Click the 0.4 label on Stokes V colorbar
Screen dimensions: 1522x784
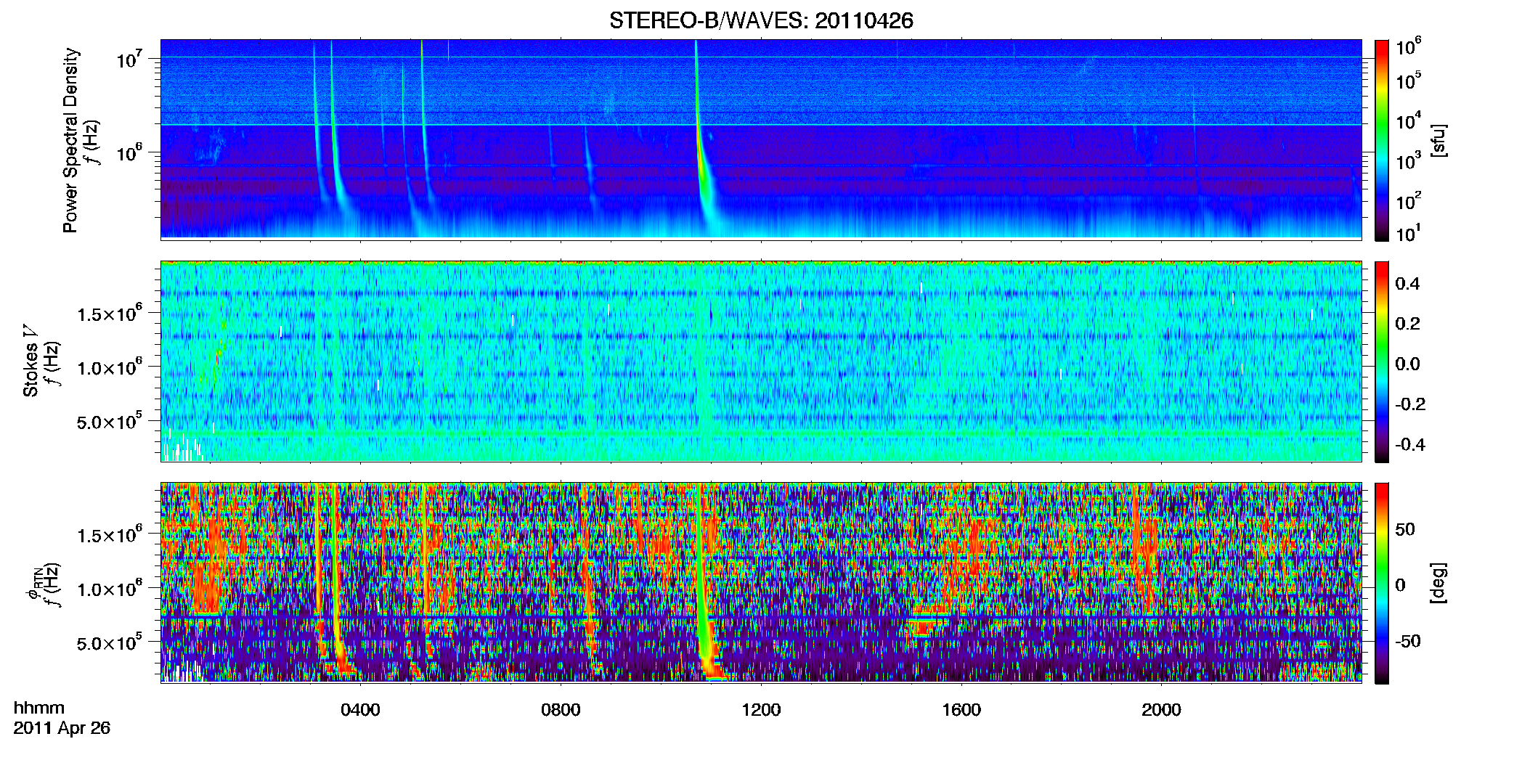coord(1407,284)
